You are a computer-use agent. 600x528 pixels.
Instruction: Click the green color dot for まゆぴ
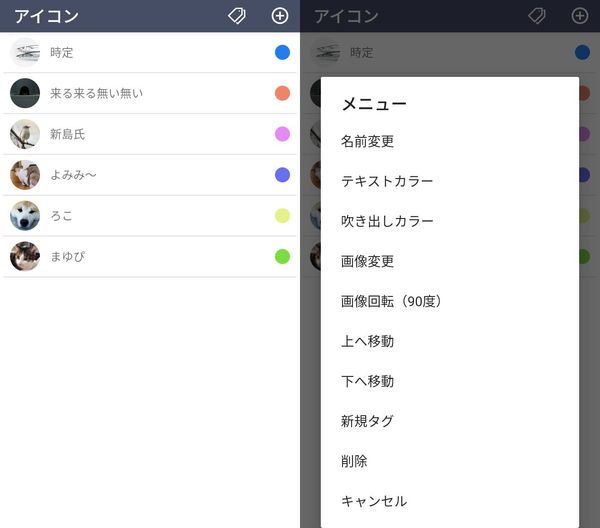(282, 256)
